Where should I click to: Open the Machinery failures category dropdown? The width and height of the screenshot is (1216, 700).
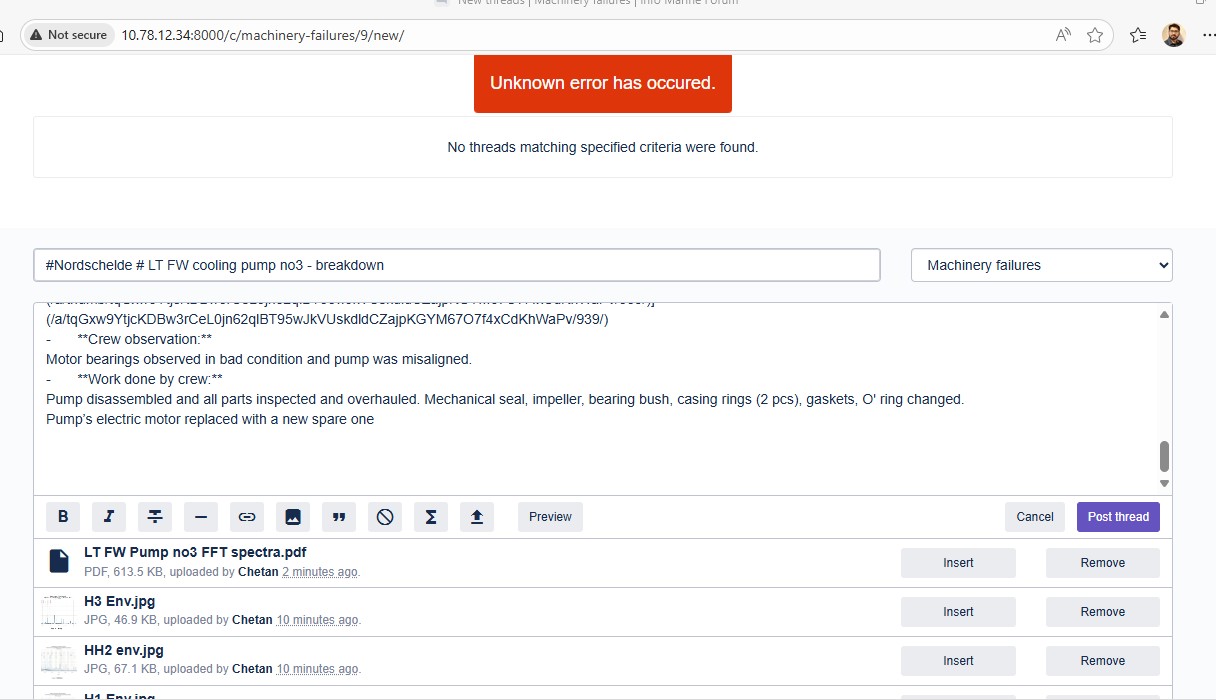tap(1041, 265)
